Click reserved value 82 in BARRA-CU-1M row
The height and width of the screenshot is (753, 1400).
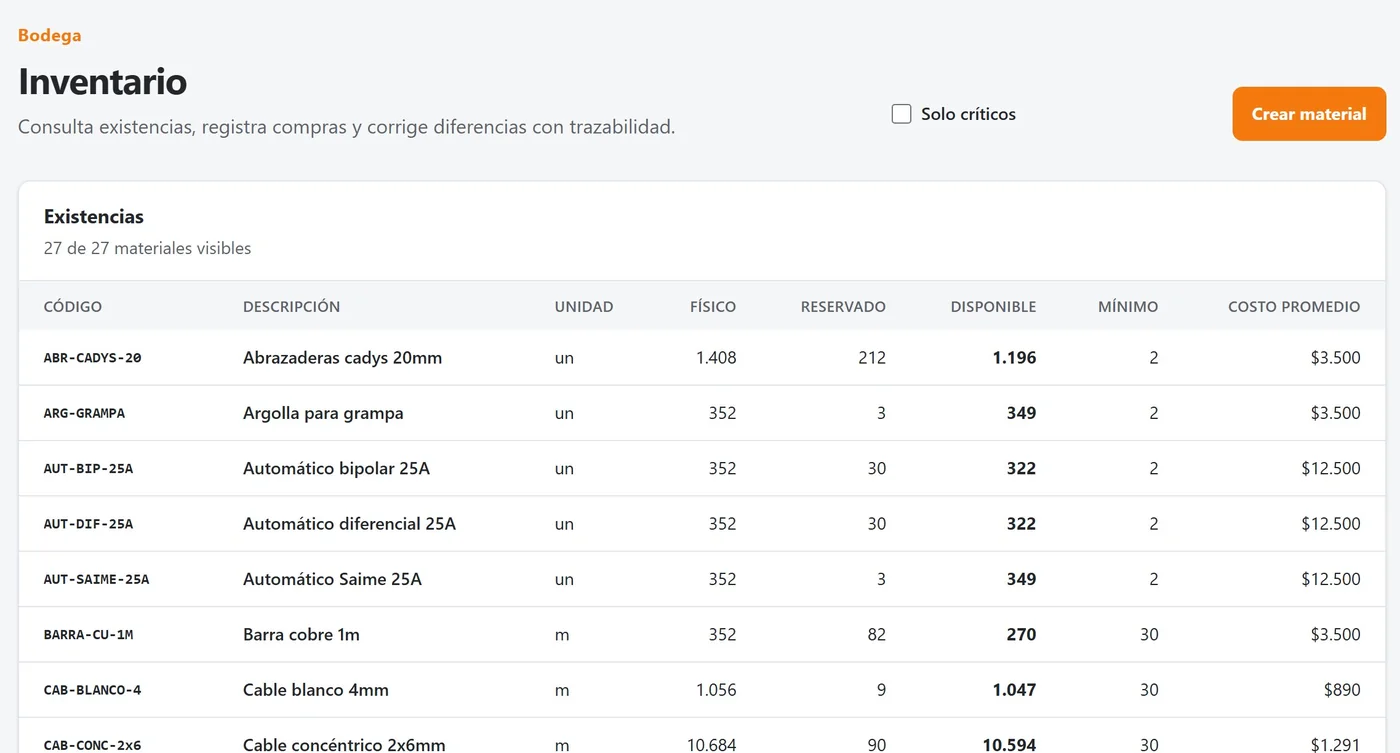click(x=876, y=635)
